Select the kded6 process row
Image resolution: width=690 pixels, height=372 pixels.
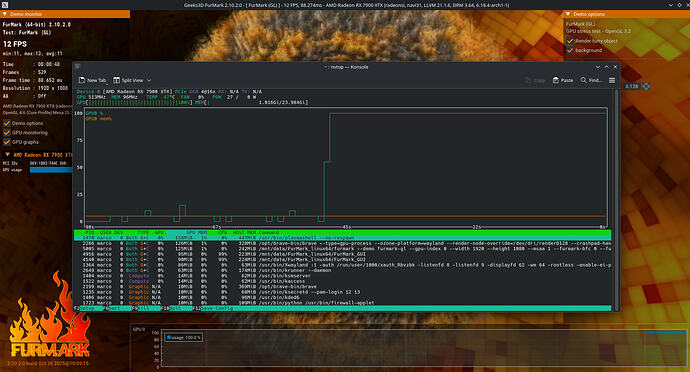(342, 297)
